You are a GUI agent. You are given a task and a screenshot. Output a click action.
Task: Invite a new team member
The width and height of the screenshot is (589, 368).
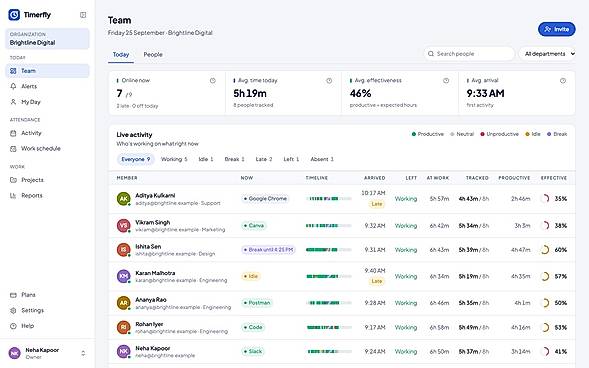[556, 29]
